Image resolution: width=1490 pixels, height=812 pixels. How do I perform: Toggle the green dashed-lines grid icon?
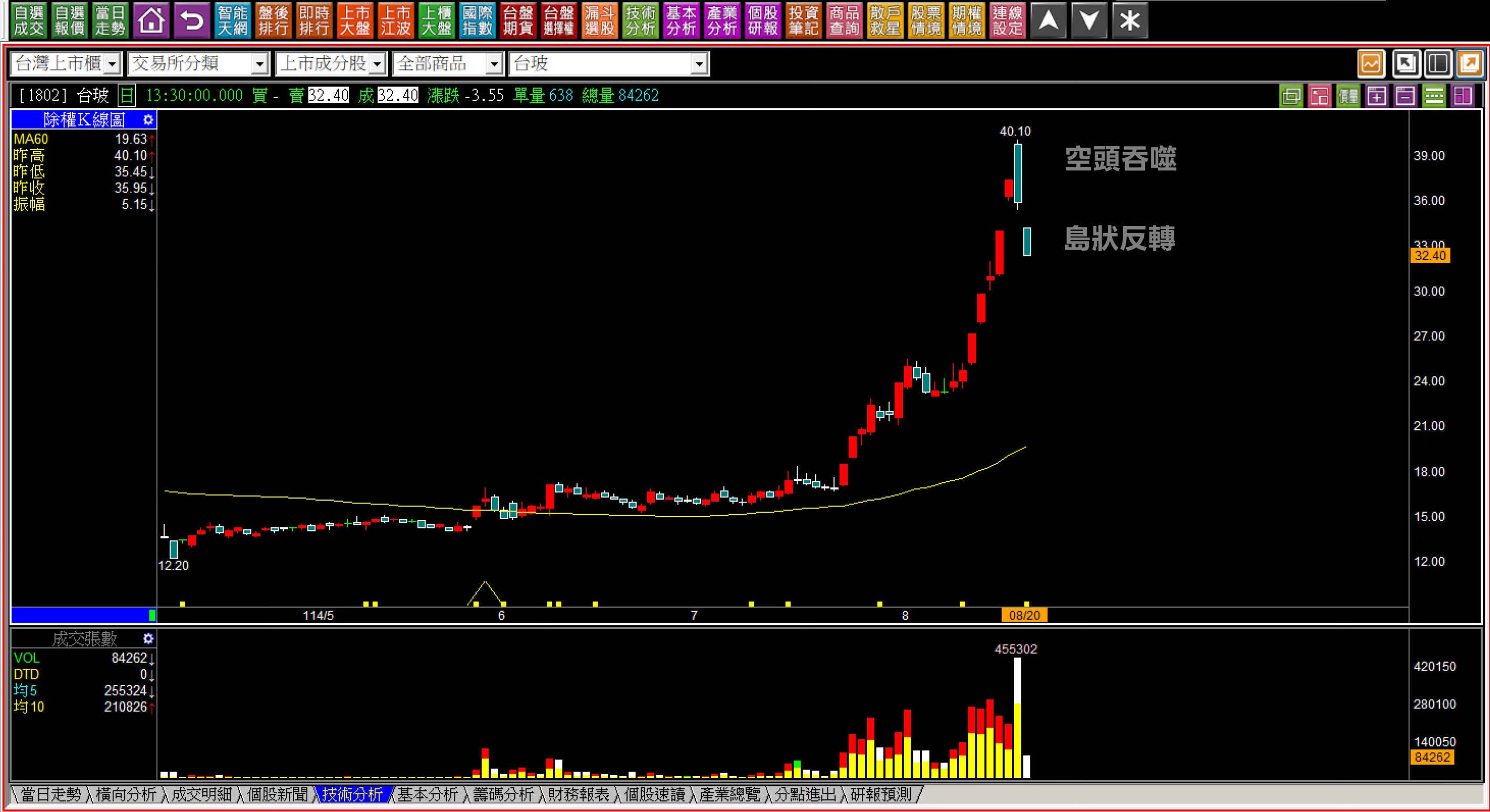(1434, 95)
